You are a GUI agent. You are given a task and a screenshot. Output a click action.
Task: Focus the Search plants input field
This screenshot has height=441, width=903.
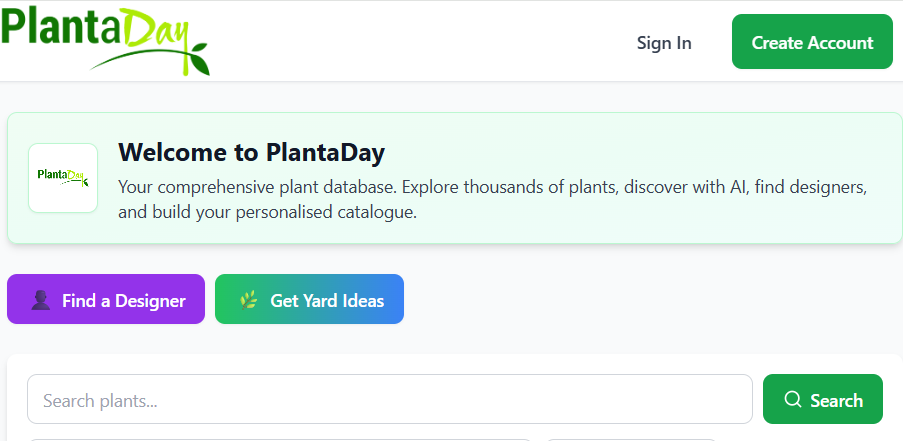tap(390, 399)
